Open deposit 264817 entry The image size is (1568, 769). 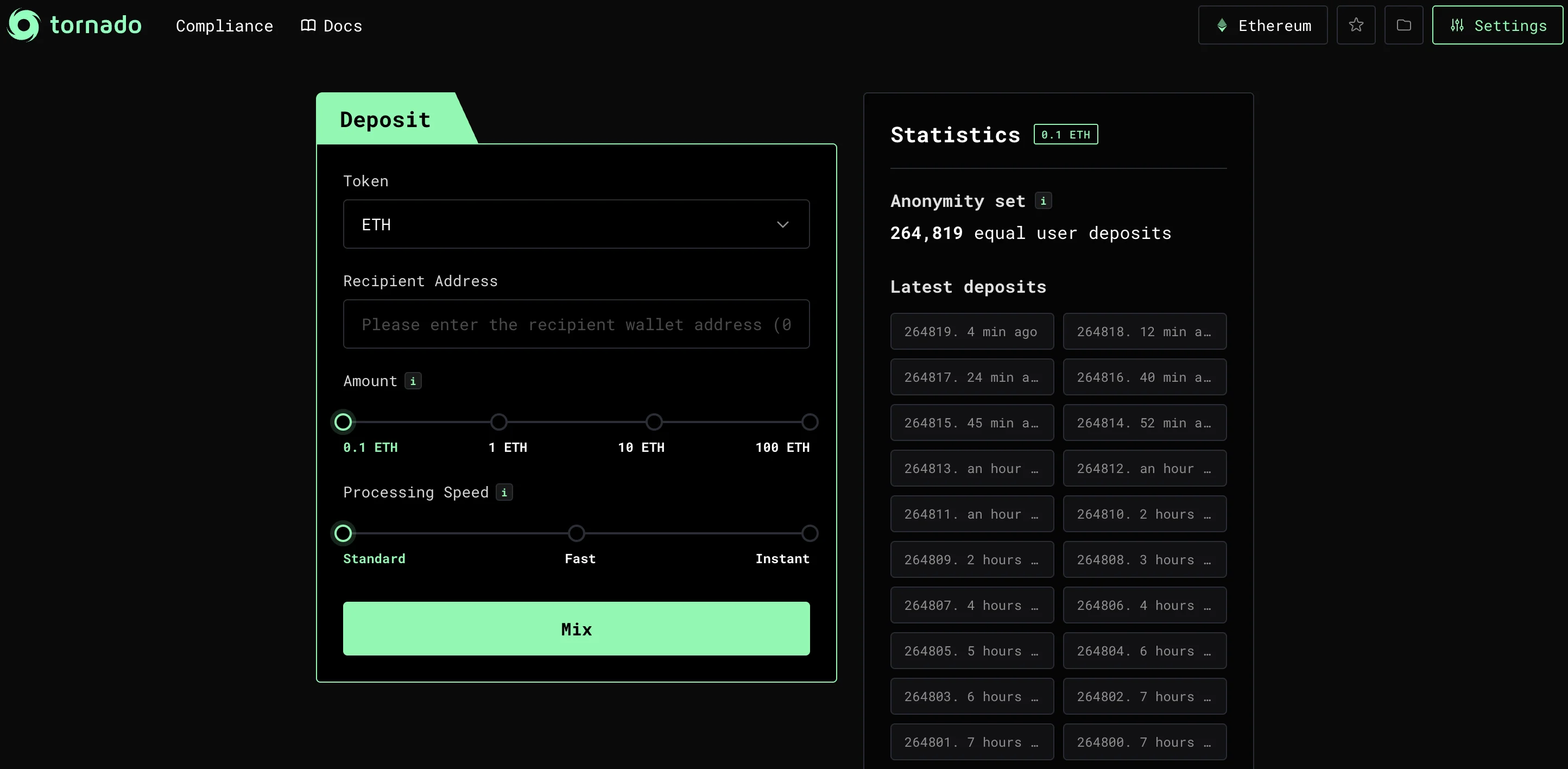pos(971,377)
